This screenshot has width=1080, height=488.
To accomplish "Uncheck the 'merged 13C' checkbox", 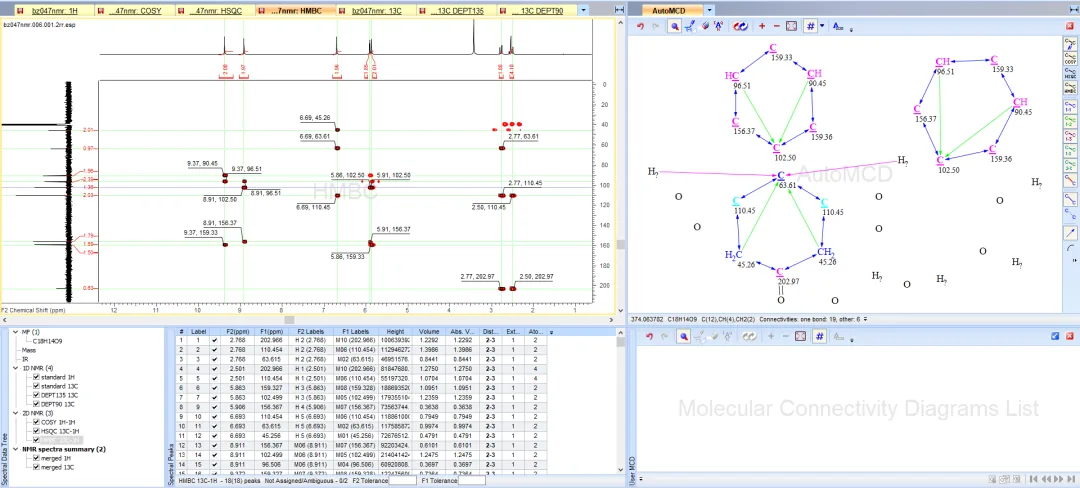I will [36, 467].
